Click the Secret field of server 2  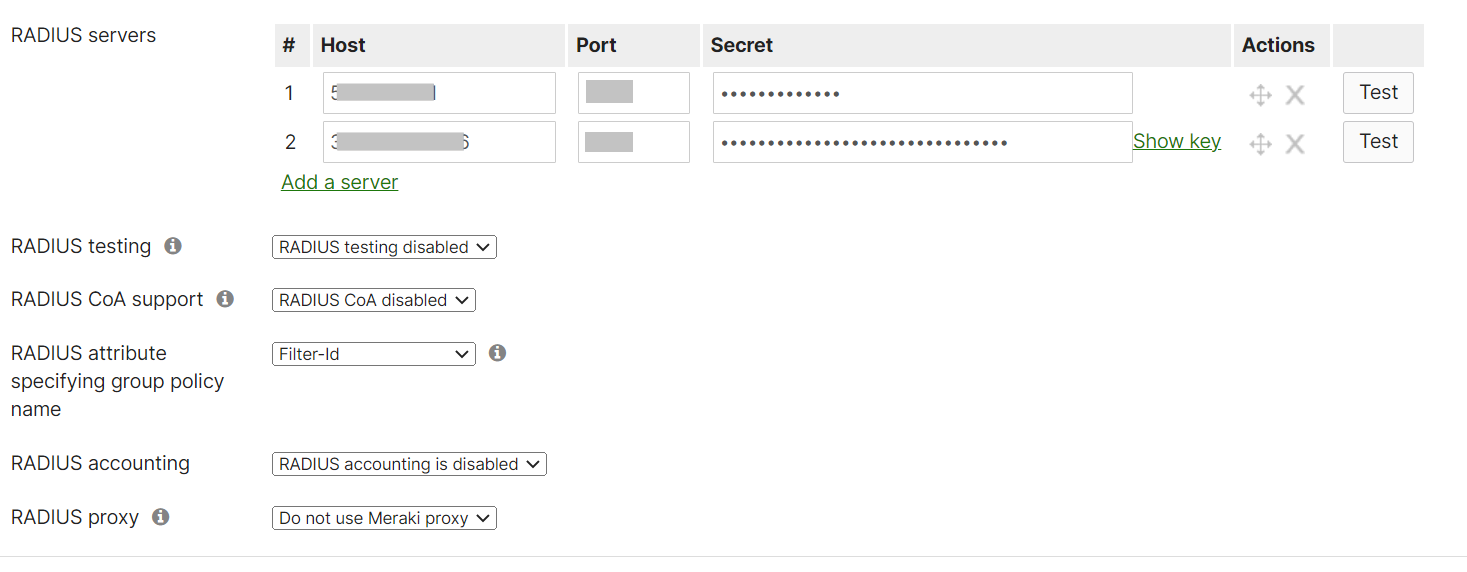pyautogui.click(x=921, y=142)
